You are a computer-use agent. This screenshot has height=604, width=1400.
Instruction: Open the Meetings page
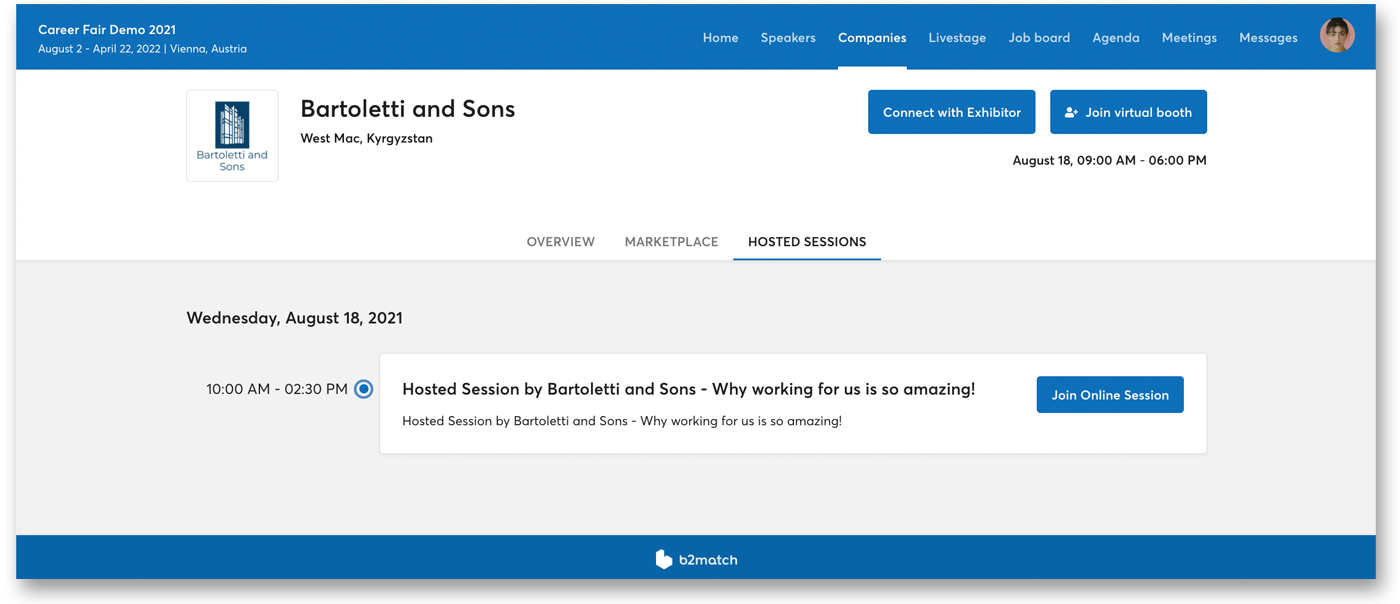point(1189,38)
